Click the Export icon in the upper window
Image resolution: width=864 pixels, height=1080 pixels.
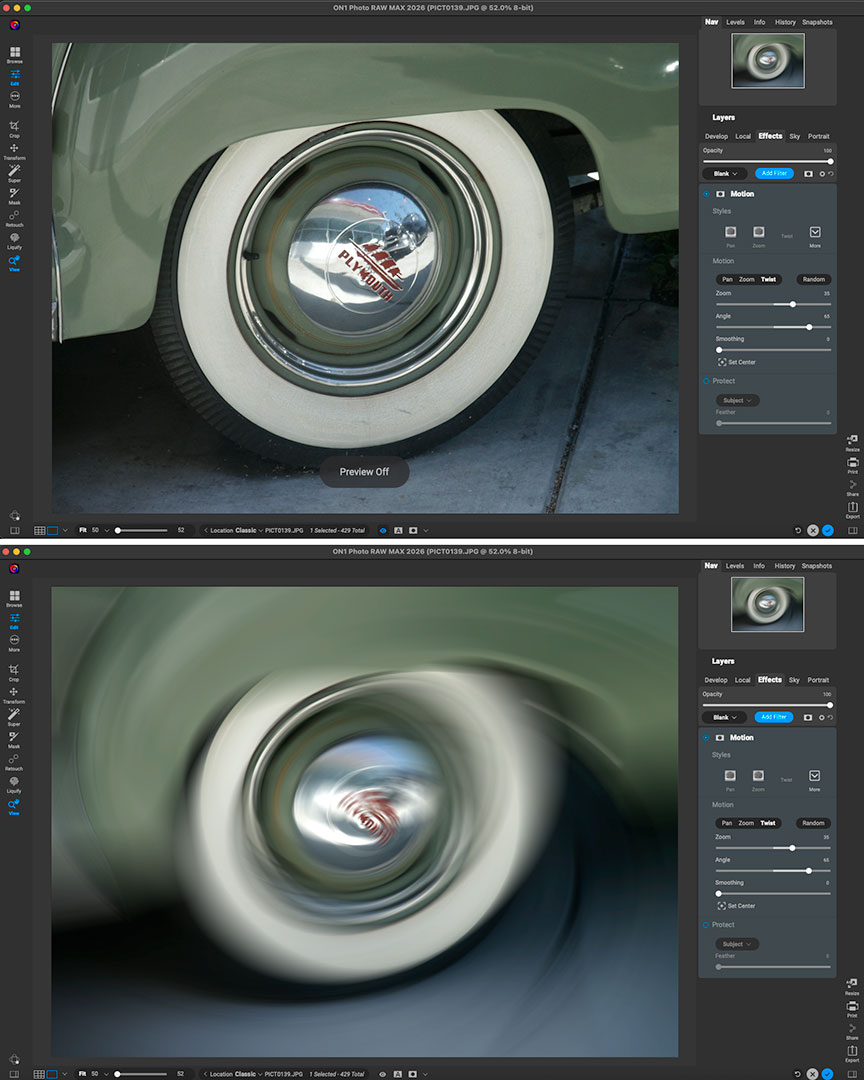(x=852, y=508)
